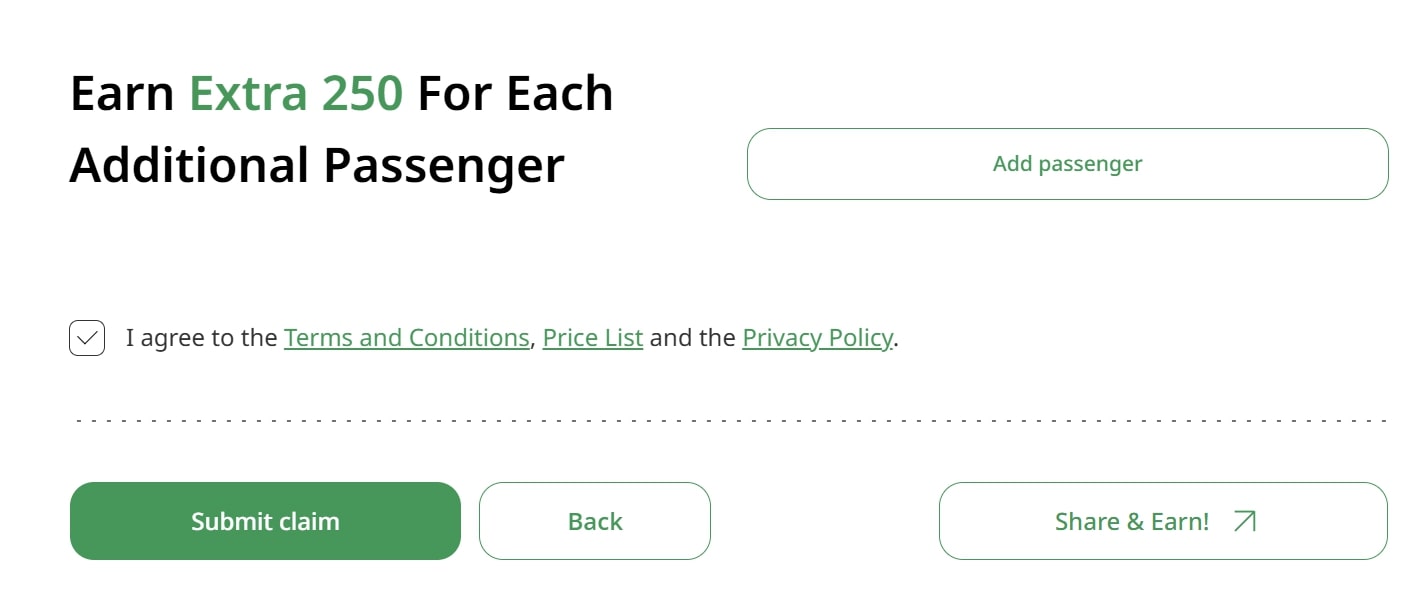The image size is (1427, 603).
Task: Go back using the Back button
Action: (x=595, y=521)
